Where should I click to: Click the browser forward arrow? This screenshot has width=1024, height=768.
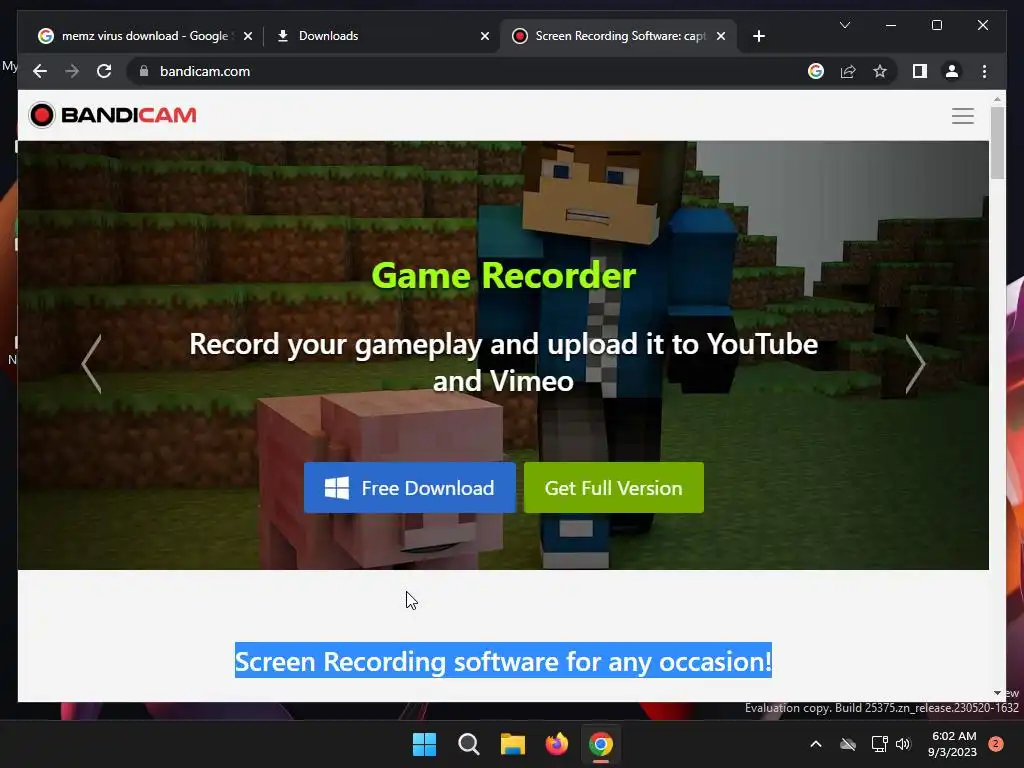click(x=72, y=71)
